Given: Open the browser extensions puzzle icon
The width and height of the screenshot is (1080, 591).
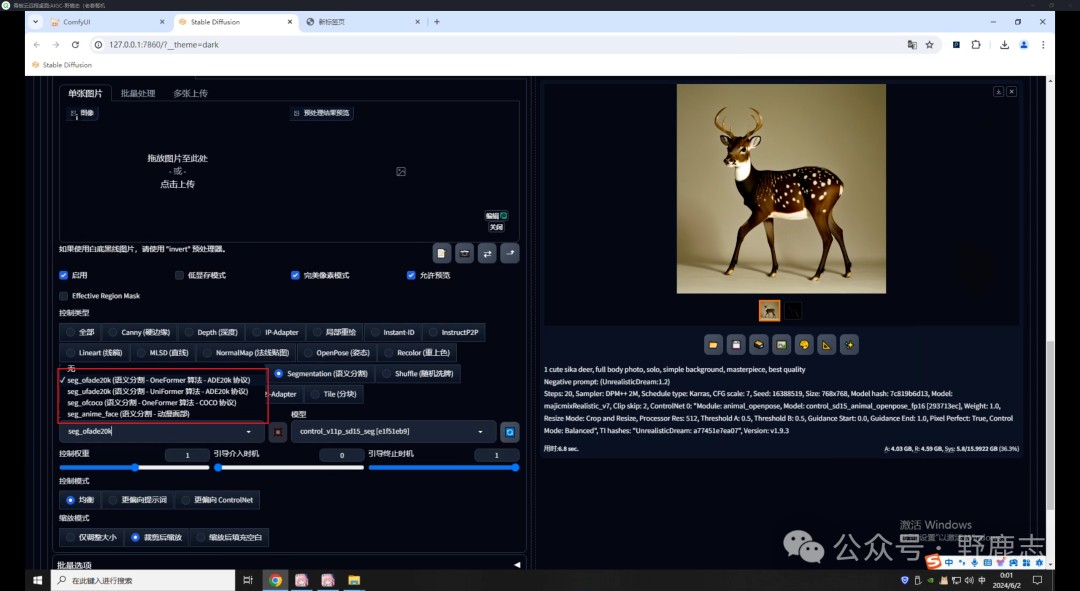Looking at the screenshot, I should click(976, 45).
